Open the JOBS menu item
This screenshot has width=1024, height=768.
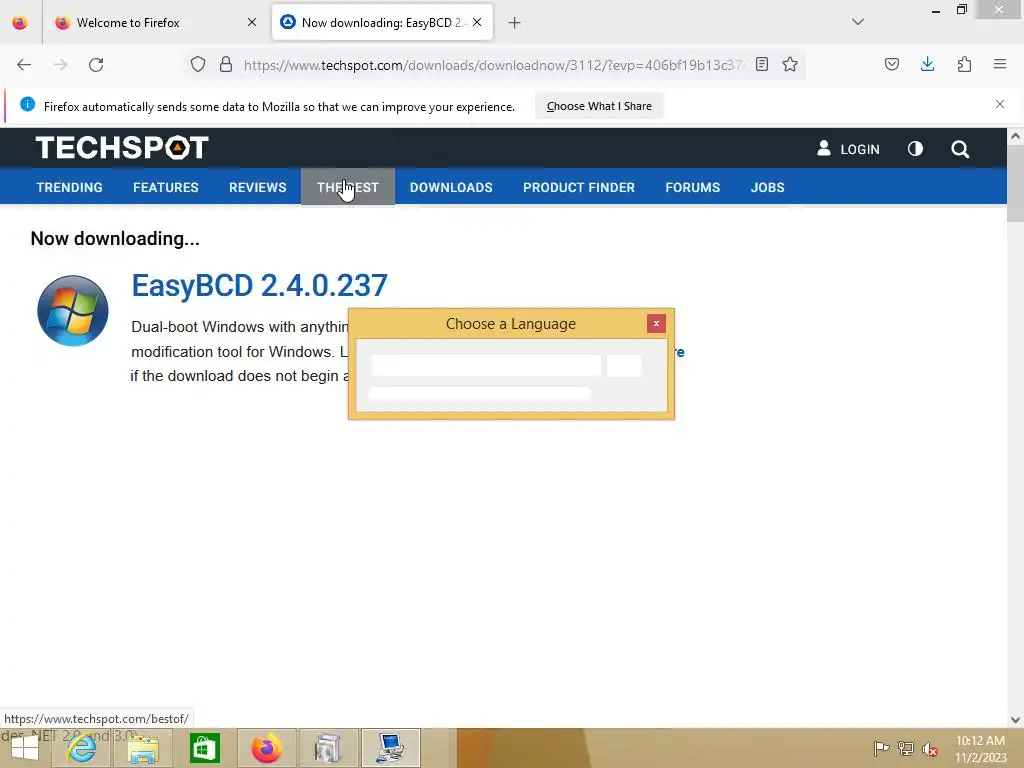click(767, 187)
